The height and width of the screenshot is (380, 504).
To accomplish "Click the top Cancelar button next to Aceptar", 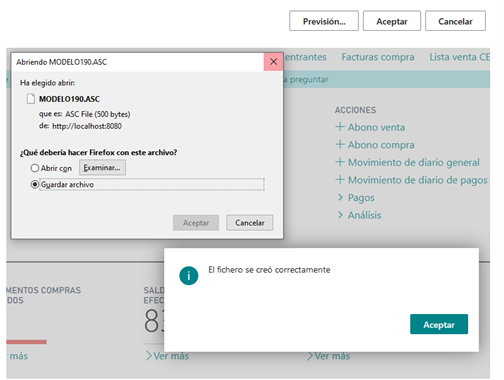I will click(455, 21).
